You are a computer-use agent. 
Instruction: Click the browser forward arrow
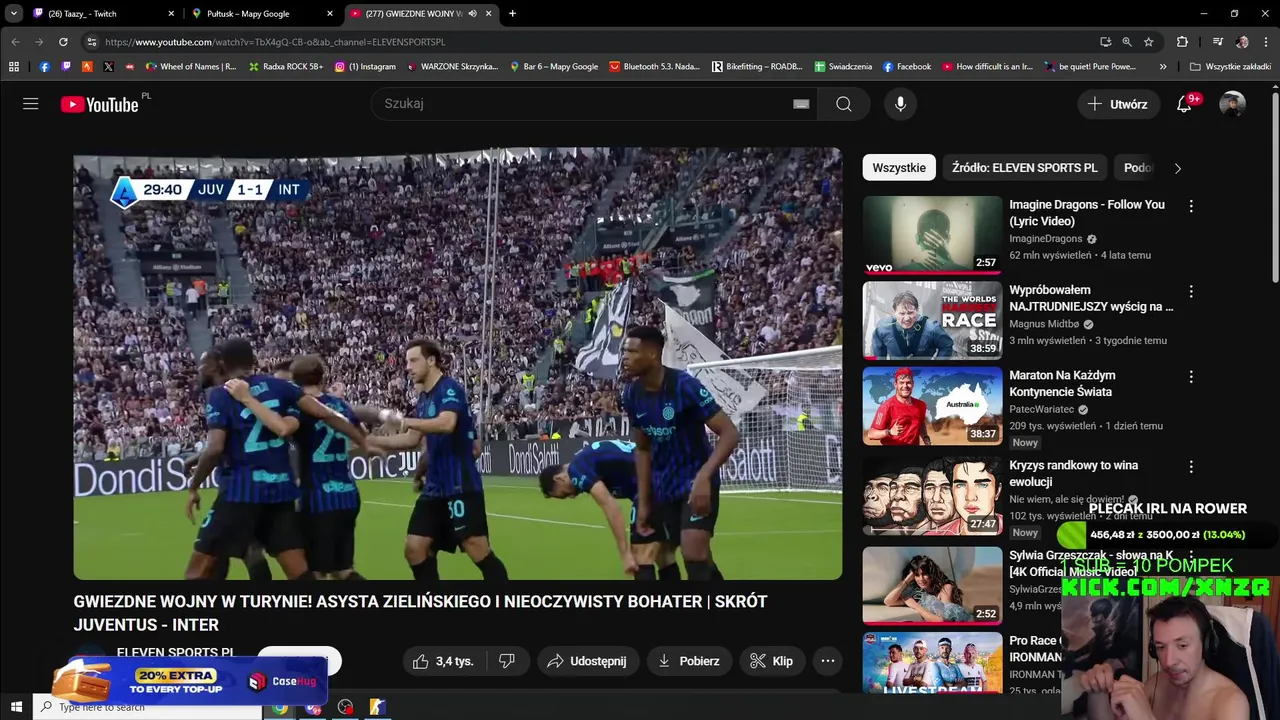click(x=39, y=42)
